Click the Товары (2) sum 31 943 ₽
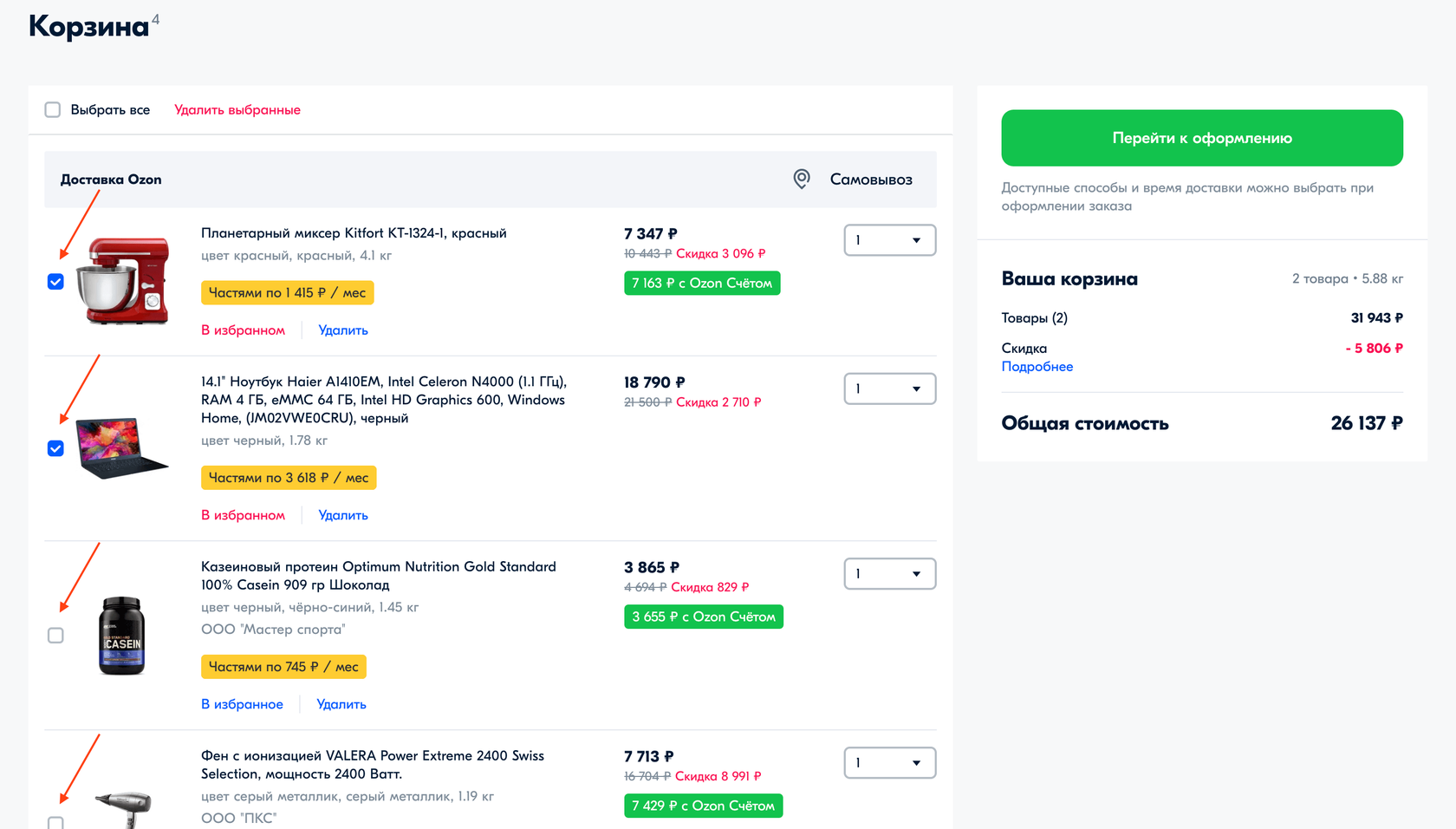 (x=1377, y=318)
